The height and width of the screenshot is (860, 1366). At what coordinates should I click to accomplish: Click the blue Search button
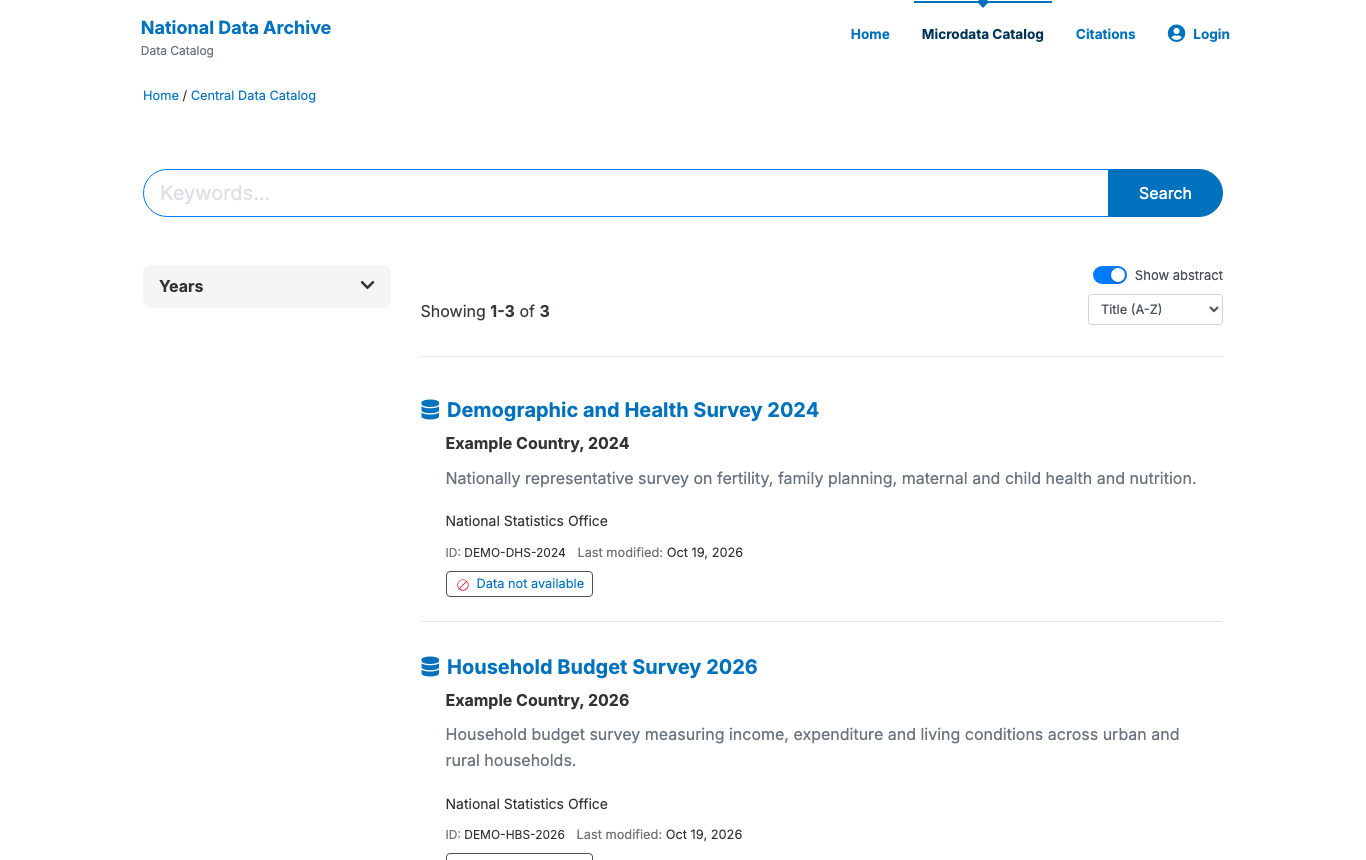click(x=1165, y=193)
